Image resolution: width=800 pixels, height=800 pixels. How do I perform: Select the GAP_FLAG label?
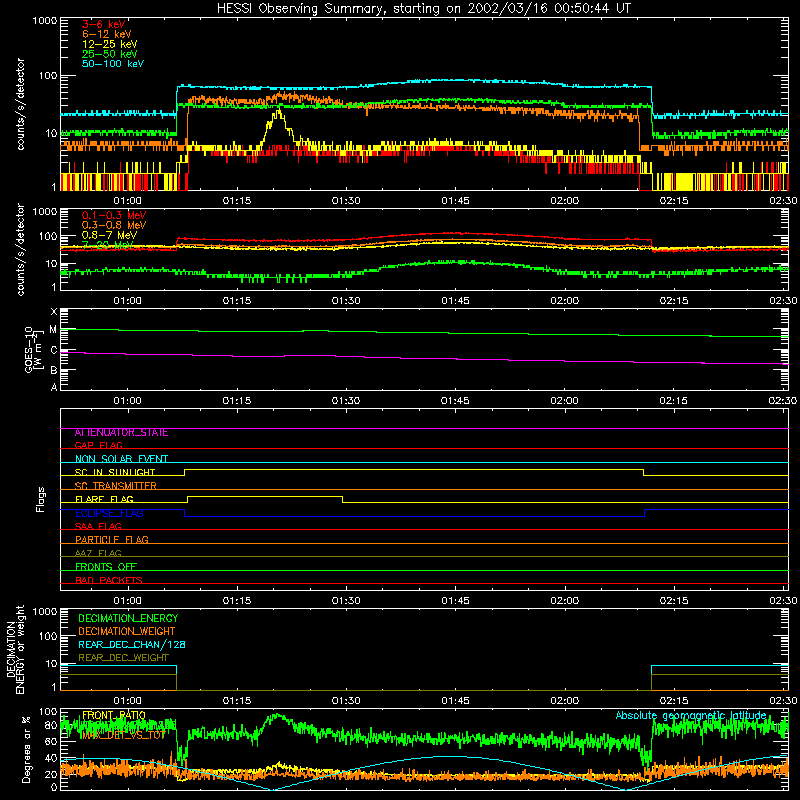tap(98, 445)
